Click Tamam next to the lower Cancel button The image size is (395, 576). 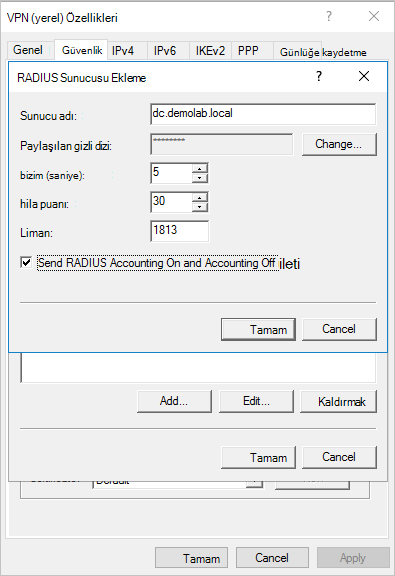coord(258,457)
